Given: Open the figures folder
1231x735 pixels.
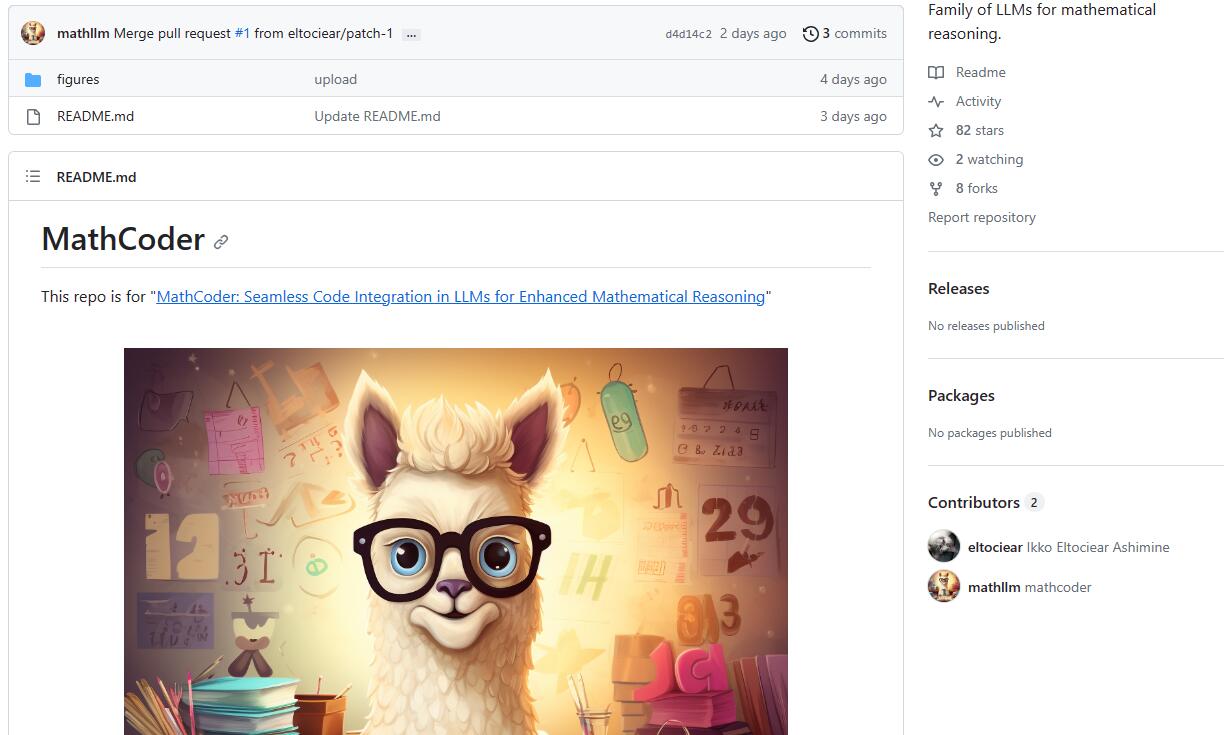Looking at the screenshot, I should [78, 79].
